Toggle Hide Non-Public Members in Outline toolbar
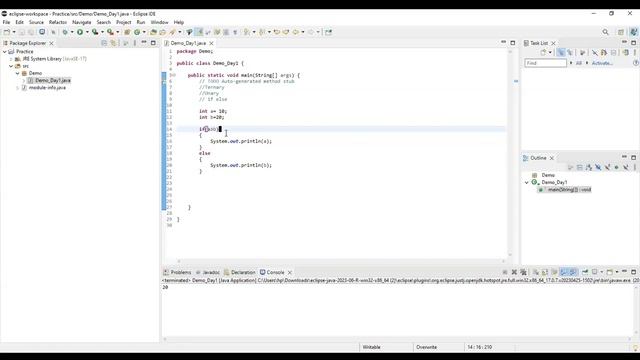640x360 pixels. 616,167
